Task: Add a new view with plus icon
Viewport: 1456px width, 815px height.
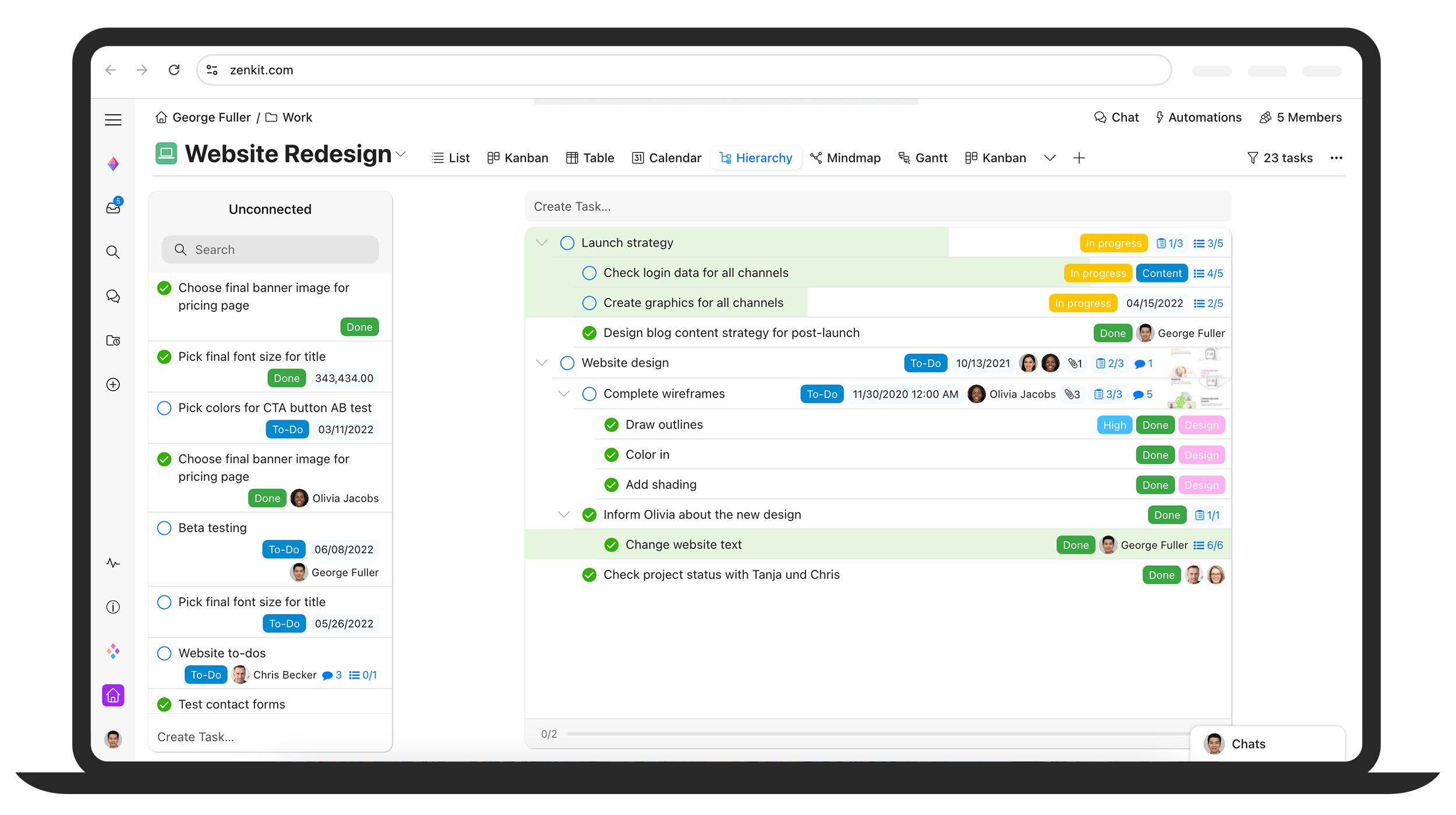Action: pyautogui.click(x=1079, y=158)
